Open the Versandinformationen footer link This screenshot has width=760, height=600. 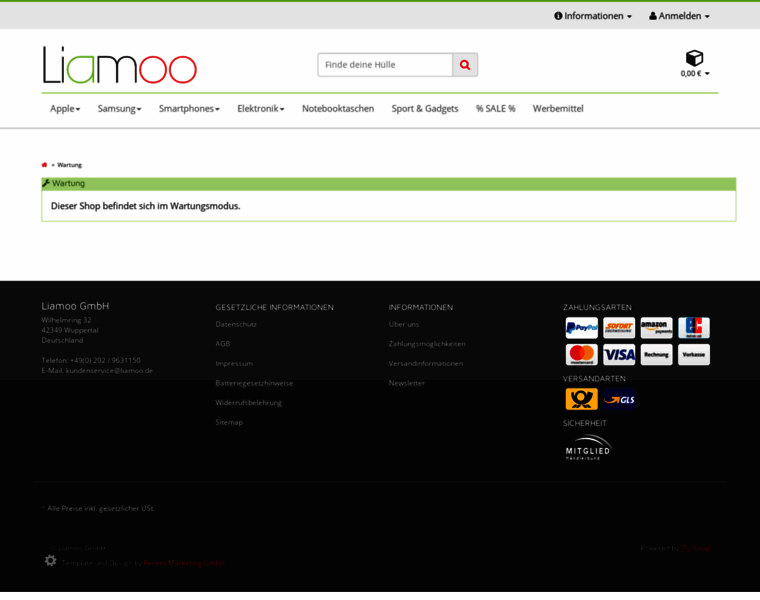pyautogui.click(x=426, y=363)
